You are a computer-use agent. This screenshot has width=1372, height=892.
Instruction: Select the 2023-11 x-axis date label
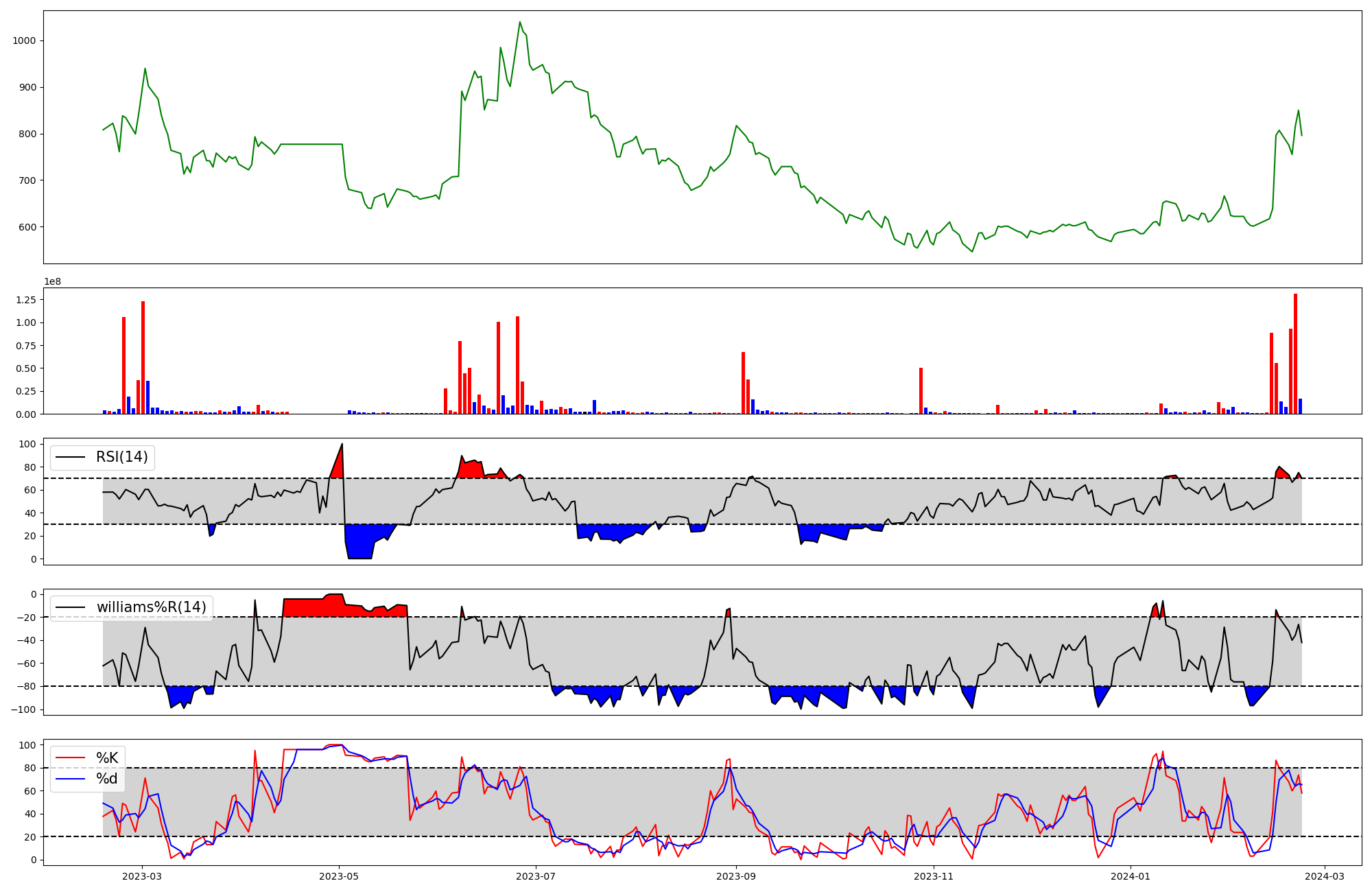point(934,876)
